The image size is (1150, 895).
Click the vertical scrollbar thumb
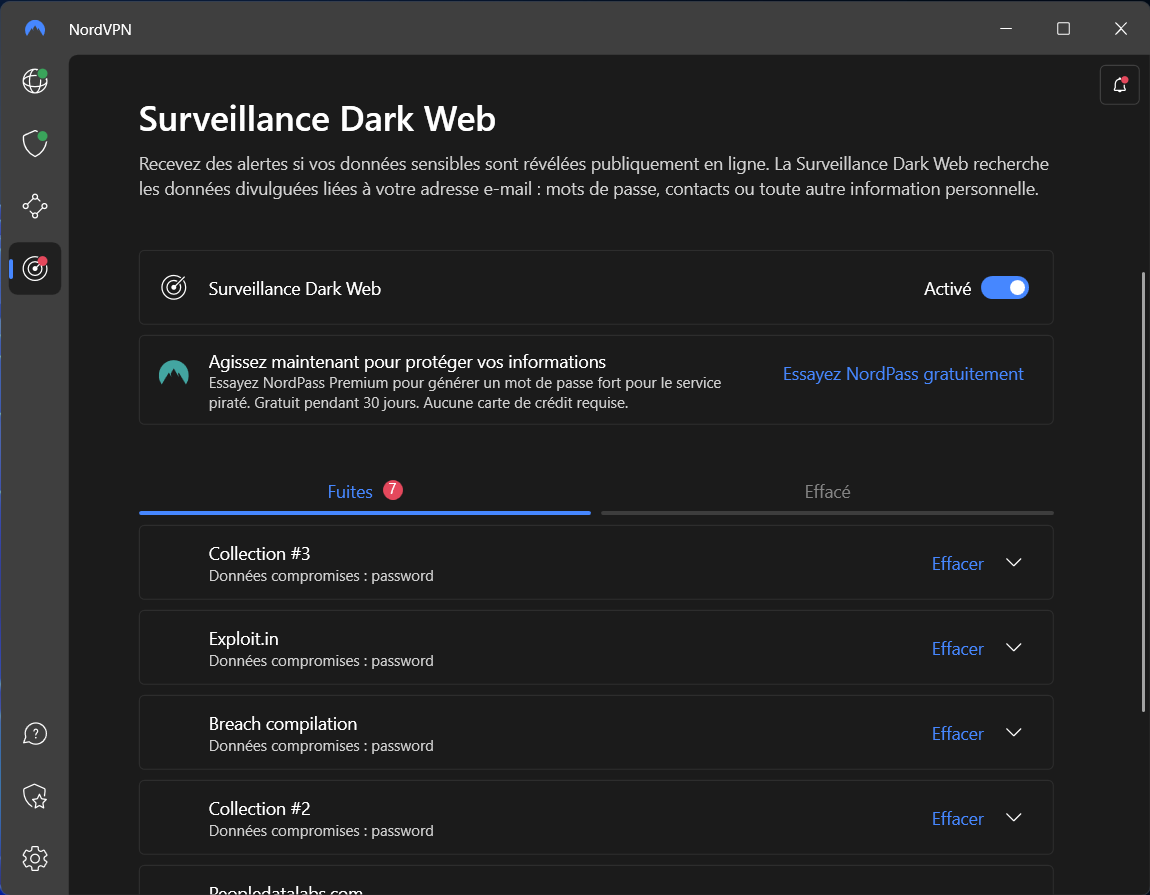click(x=1143, y=492)
